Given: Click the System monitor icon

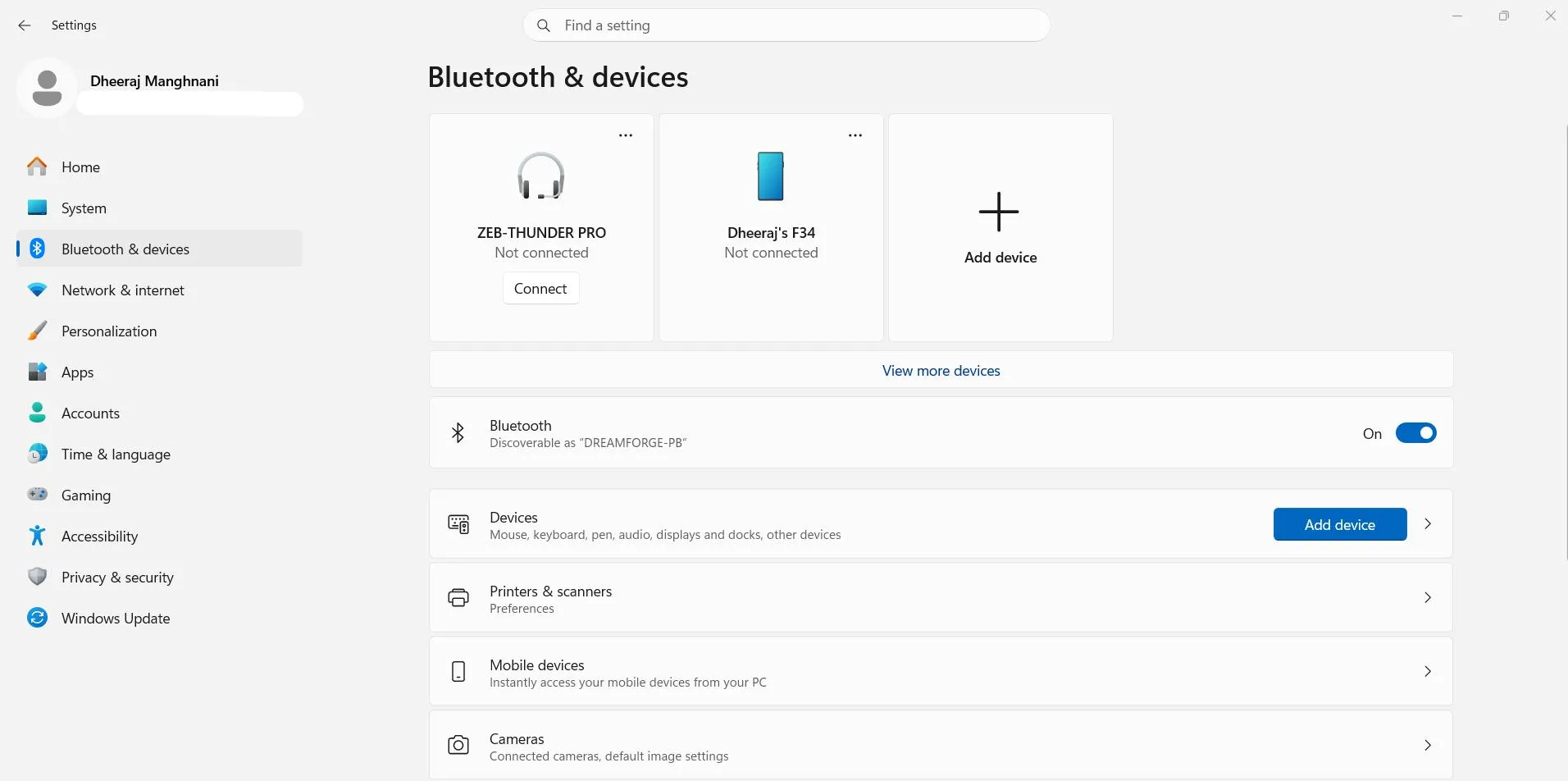Looking at the screenshot, I should tap(37, 208).
